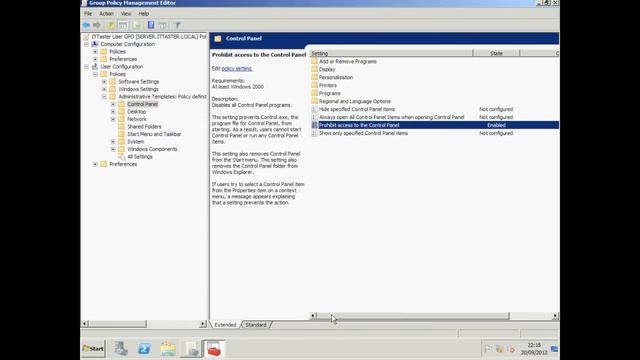The height and width of the screenshot is (360, 640).
Task: Switch to the Extended tab
Action: click(x=225, y=325)
